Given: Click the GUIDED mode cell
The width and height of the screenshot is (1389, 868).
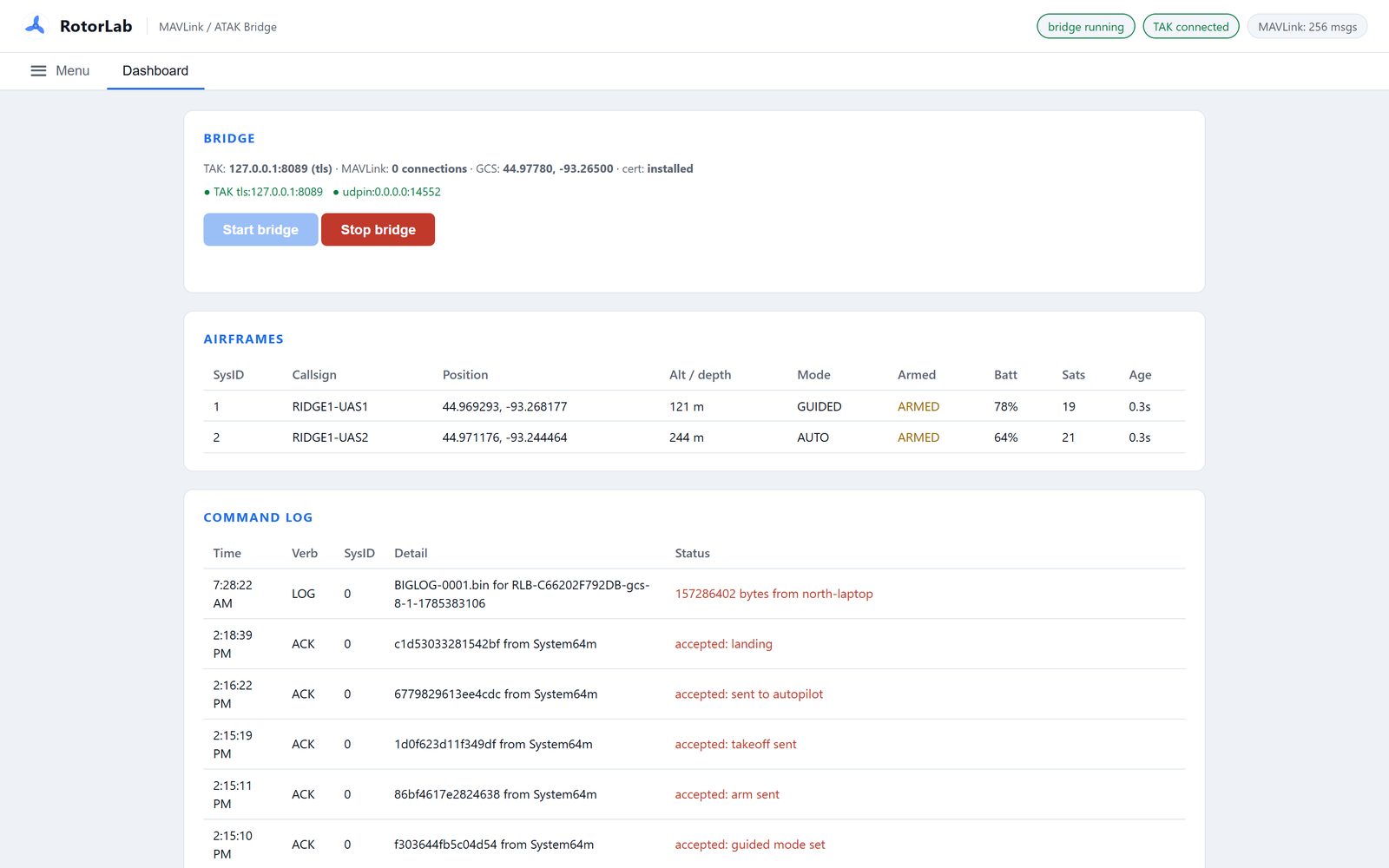Looking at the screenshot, I should coord(819,406).
